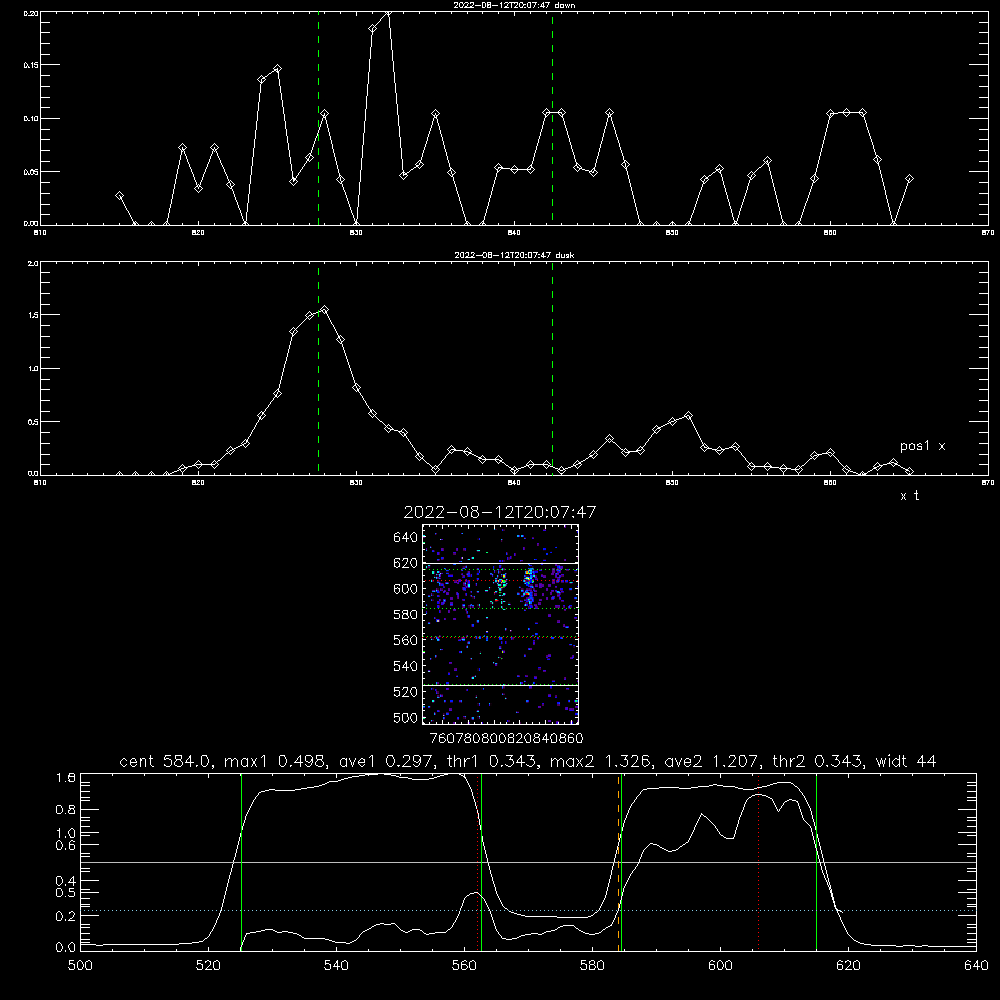Click '580' on the spectrogram y-axis
The image size is (1000, 1000).
pos(406,615)
